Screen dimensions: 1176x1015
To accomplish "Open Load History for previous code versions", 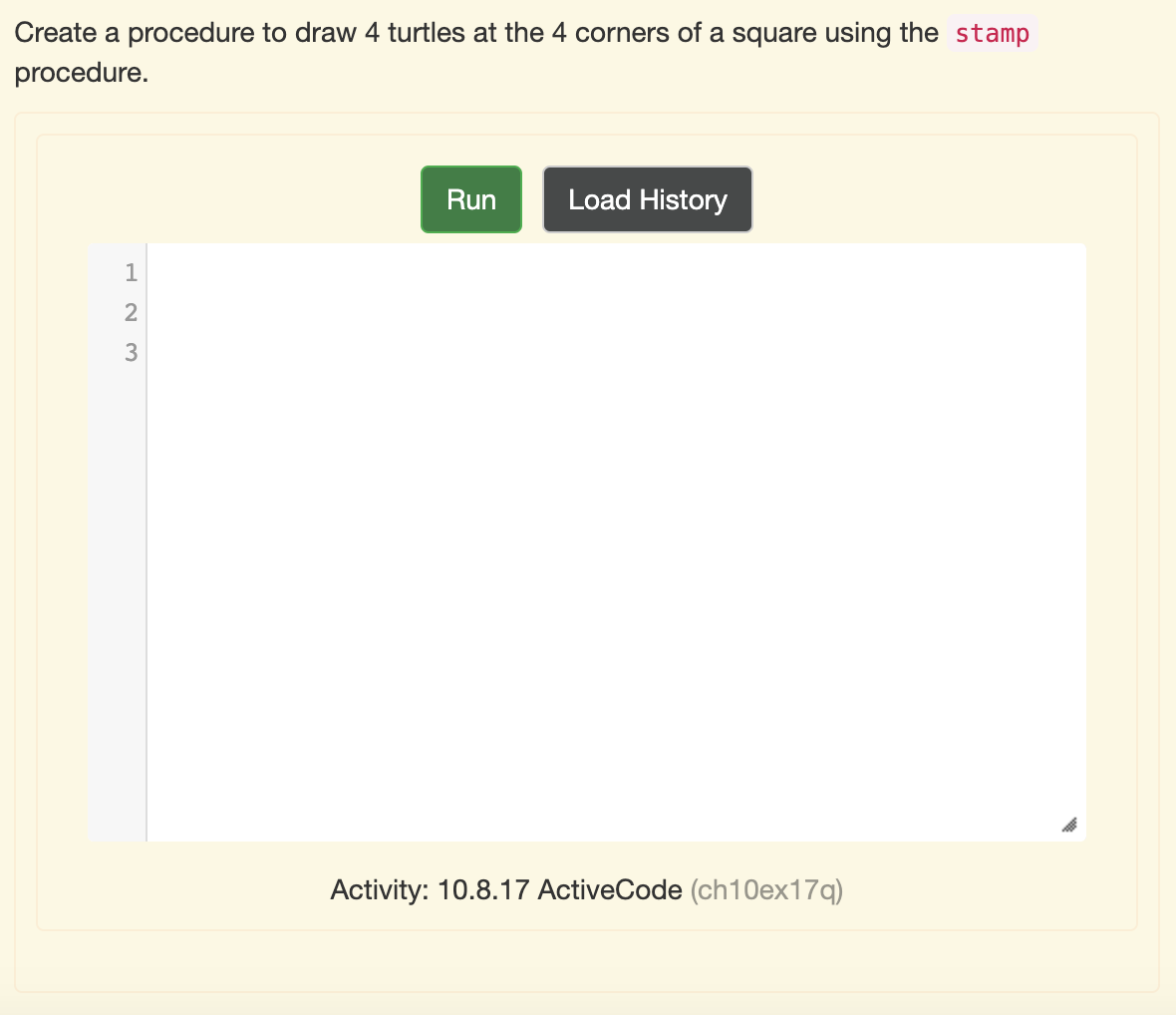I will [647, 199].
